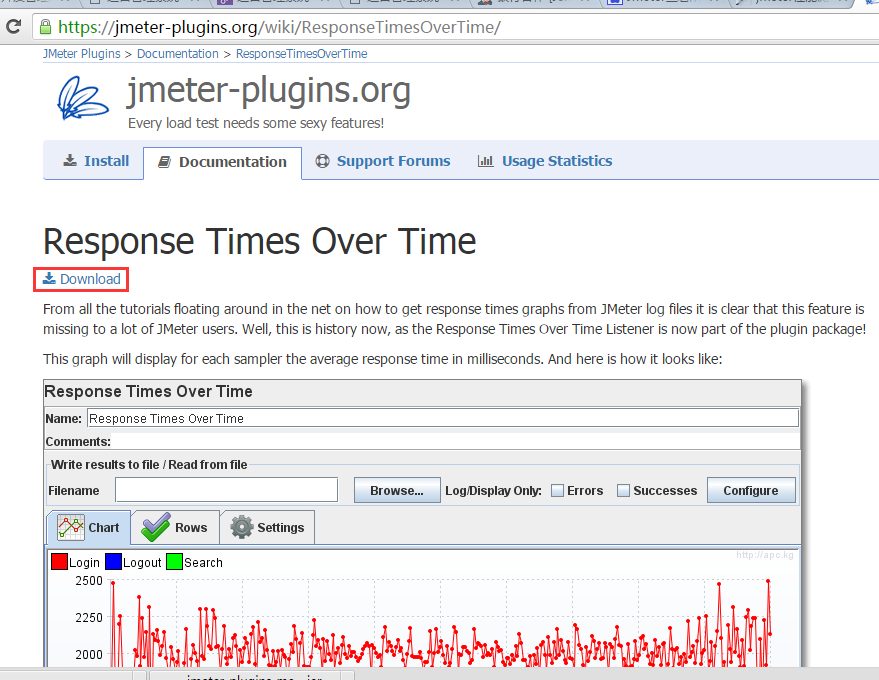Click the Name input field

[x=443, y=418]
